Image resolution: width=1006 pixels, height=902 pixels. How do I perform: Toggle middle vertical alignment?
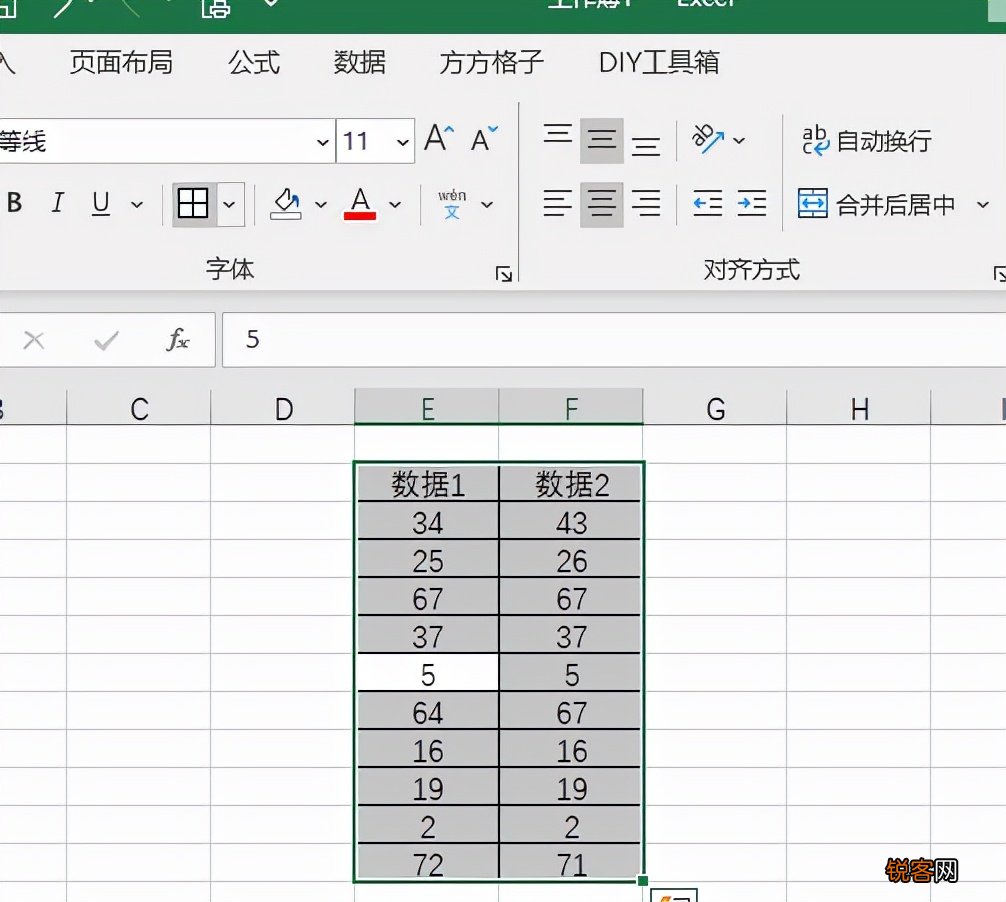coord(602,140)
